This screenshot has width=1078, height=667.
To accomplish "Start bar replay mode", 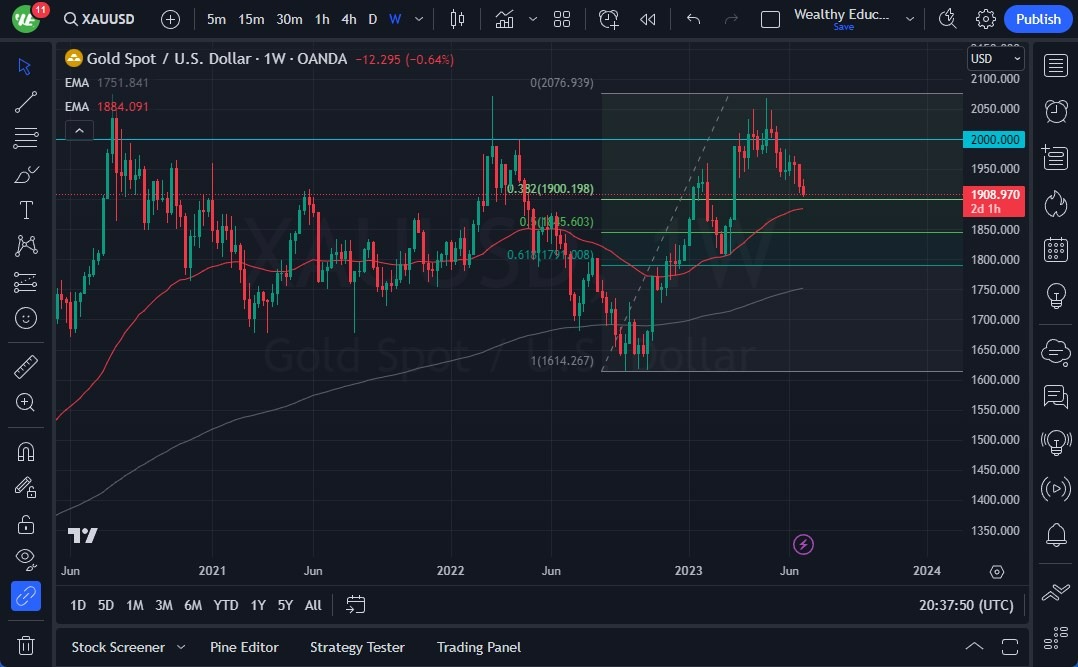I will 648,19.
